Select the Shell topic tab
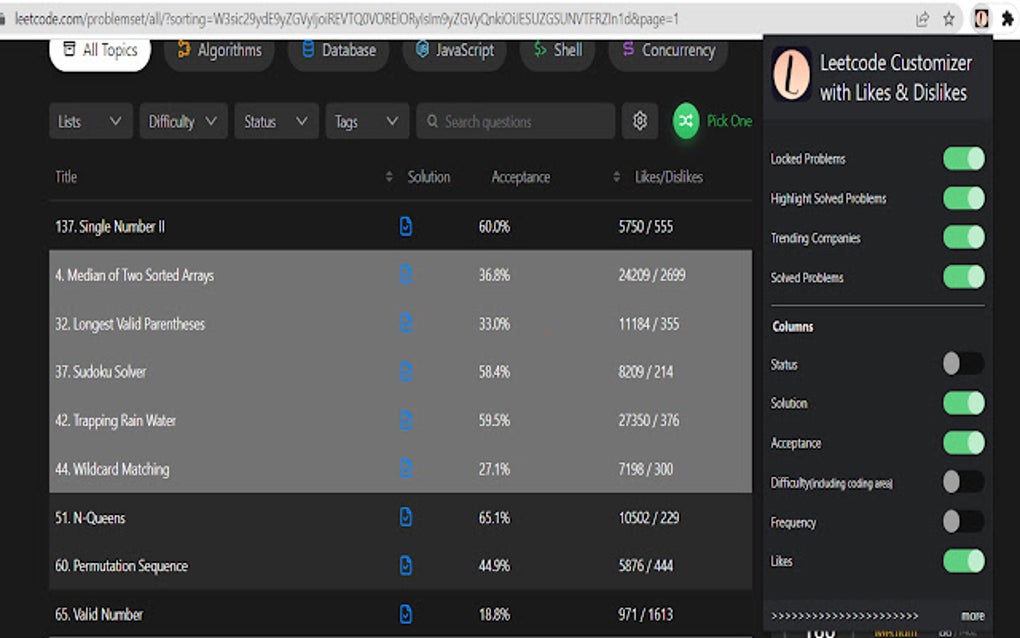Screen dimensions: 1020x638 pyautogui.click(x=557, y=51)
